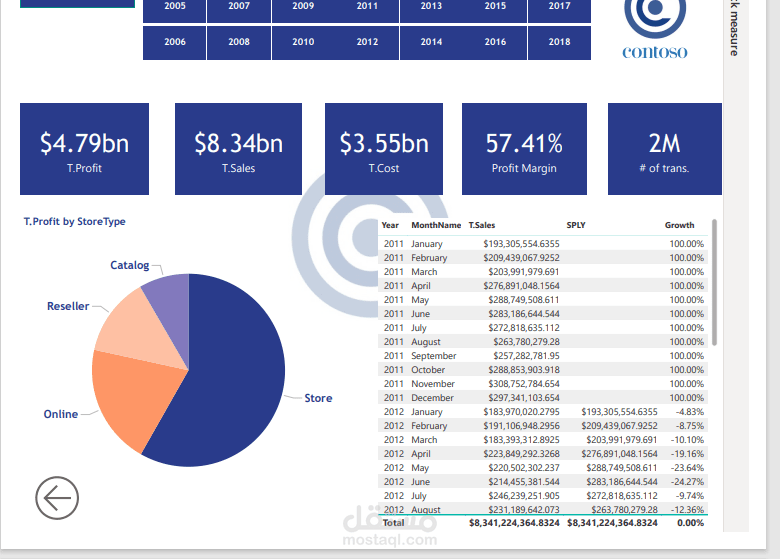This screenshot has width=780, height=559.
Task: Click the Catalog pie label
Action: tap(130, 265)
